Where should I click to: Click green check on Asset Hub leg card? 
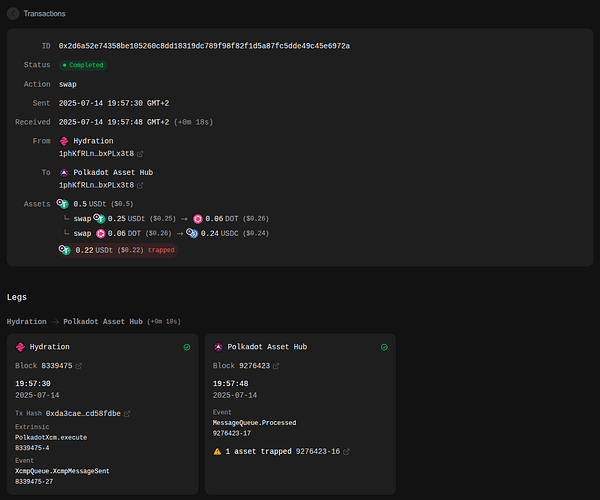383,347
